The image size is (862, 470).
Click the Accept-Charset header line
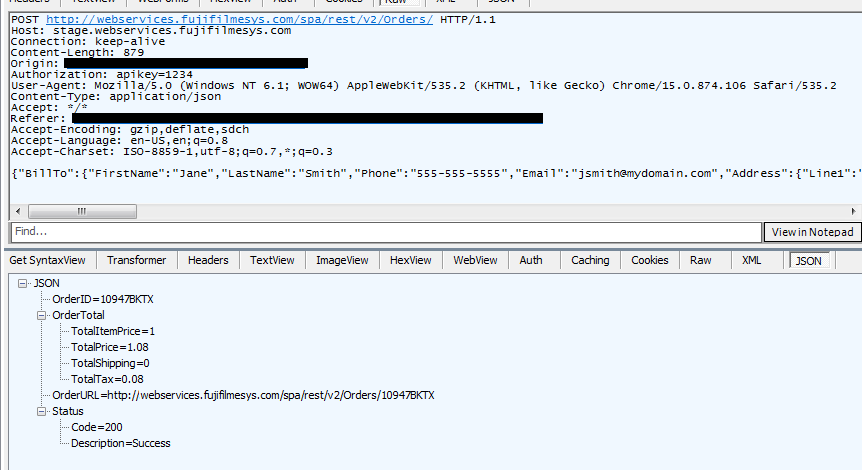172,152
